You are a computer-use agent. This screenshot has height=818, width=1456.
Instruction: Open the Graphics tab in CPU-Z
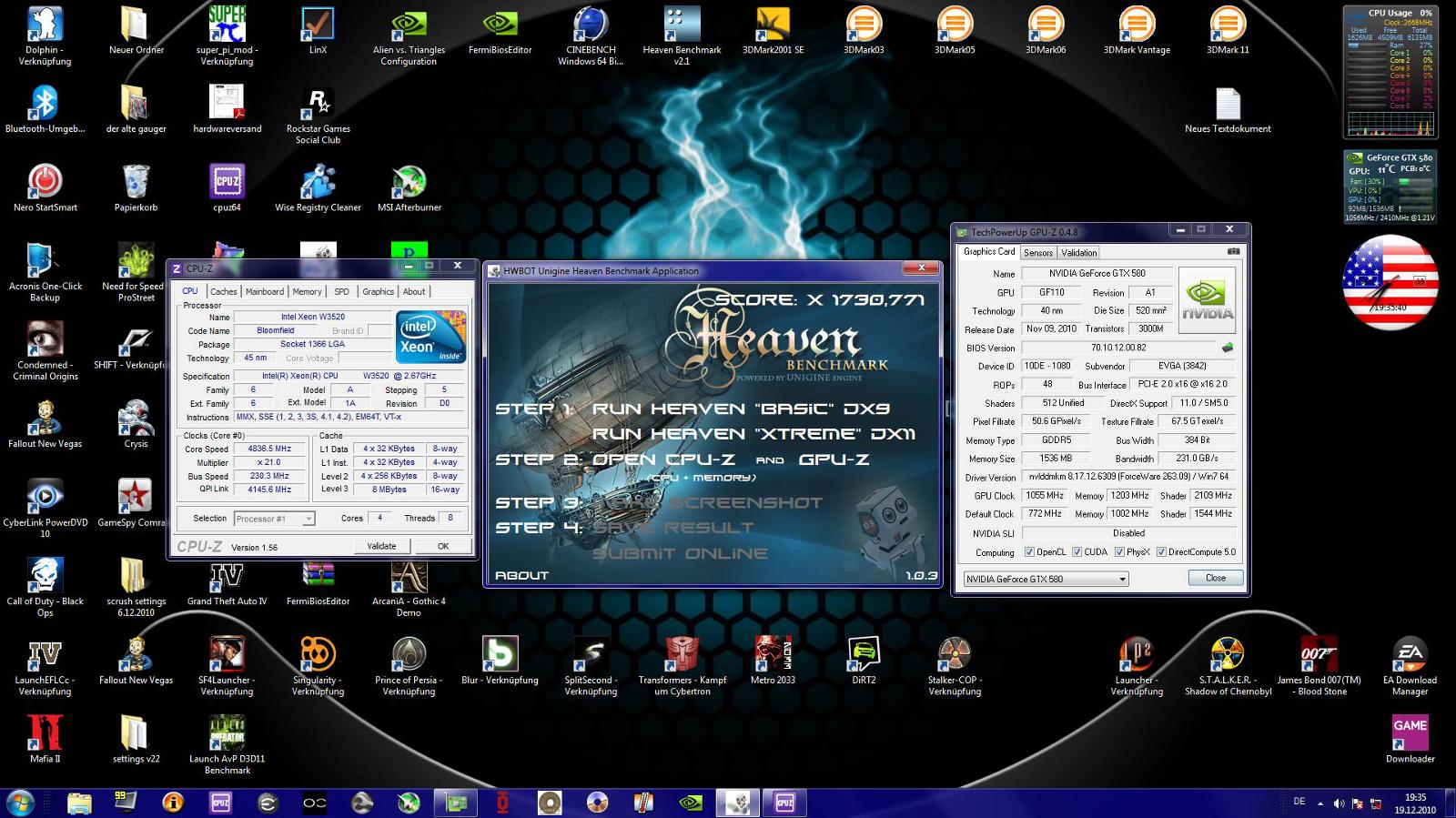click(x=378, y=291)
